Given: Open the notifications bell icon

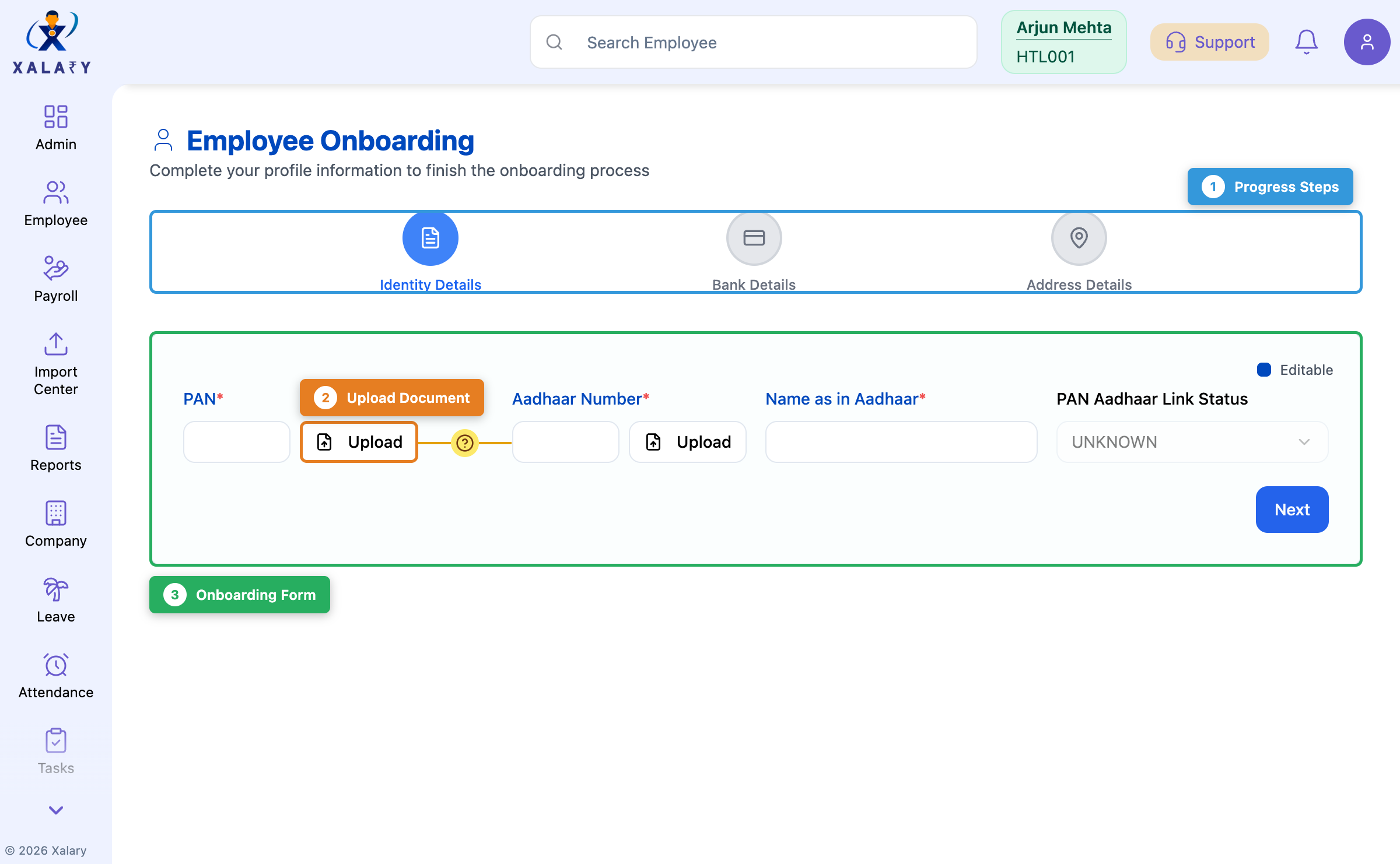Looking at the screenshot, I should 1306,41.
